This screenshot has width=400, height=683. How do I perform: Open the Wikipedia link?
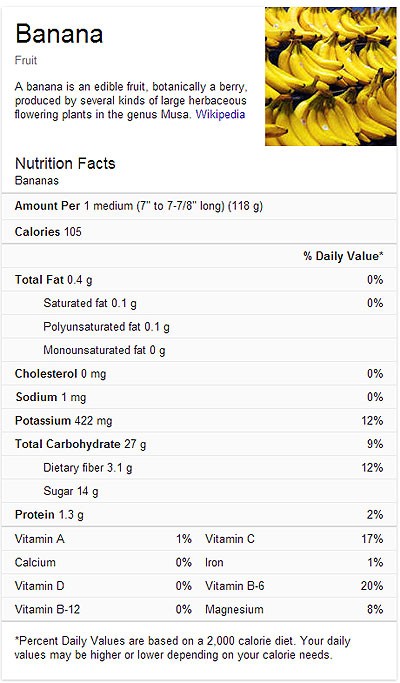click(220, 115)
